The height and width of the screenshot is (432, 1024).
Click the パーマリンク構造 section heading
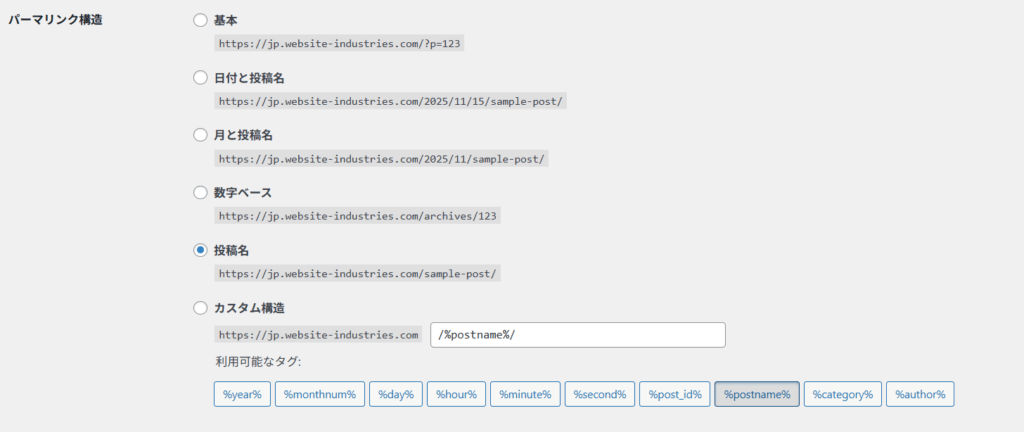point(55,21)
